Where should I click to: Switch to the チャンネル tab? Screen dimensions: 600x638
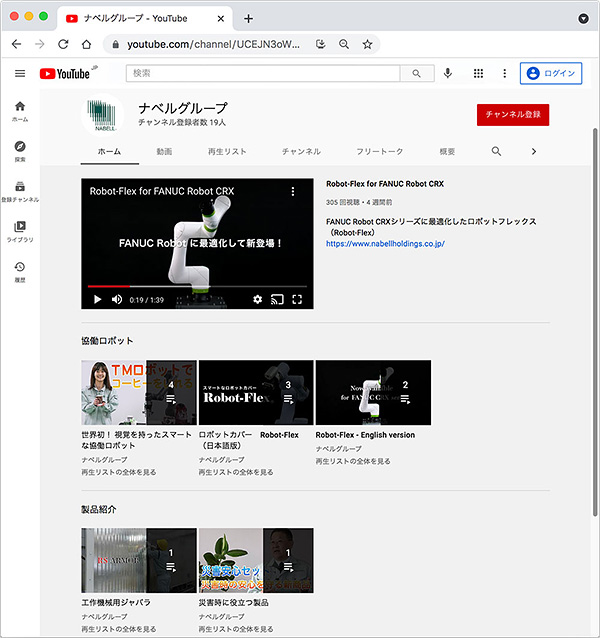click(x=301, y=152)
